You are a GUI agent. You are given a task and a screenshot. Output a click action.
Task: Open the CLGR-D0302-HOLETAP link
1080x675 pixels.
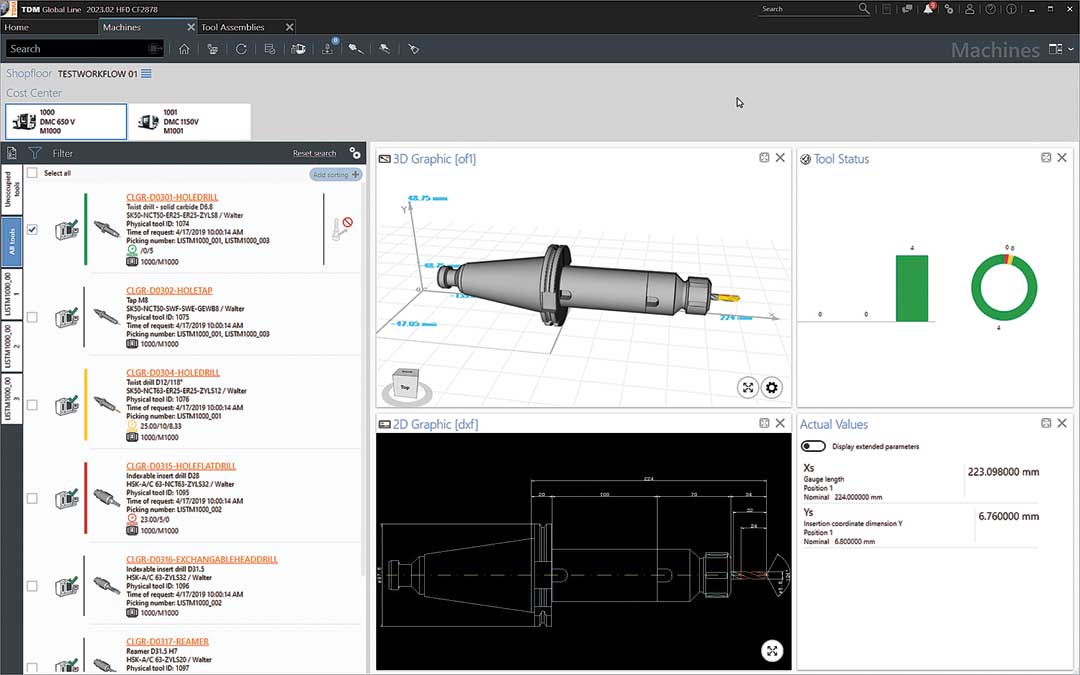coord(169,290)
